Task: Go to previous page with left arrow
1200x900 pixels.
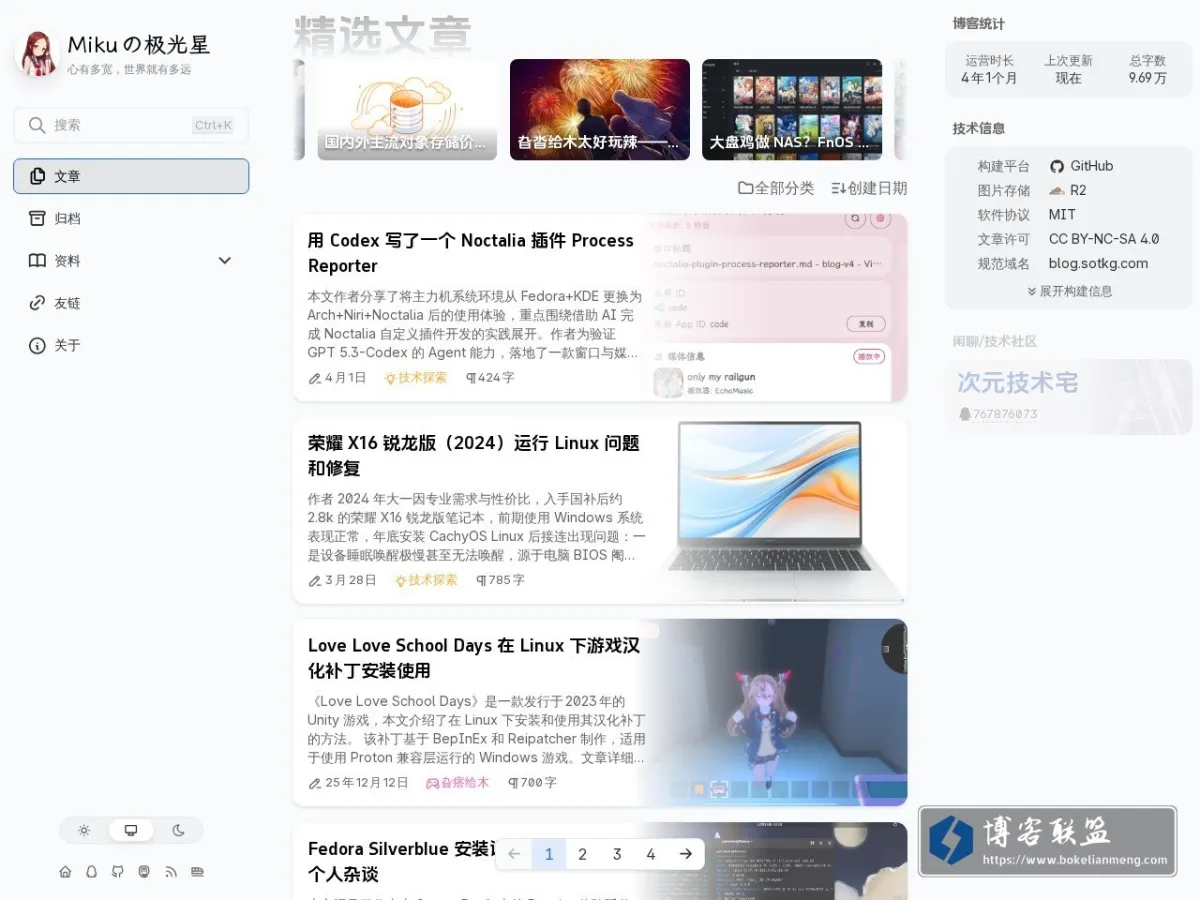Action: pos(514,854)
